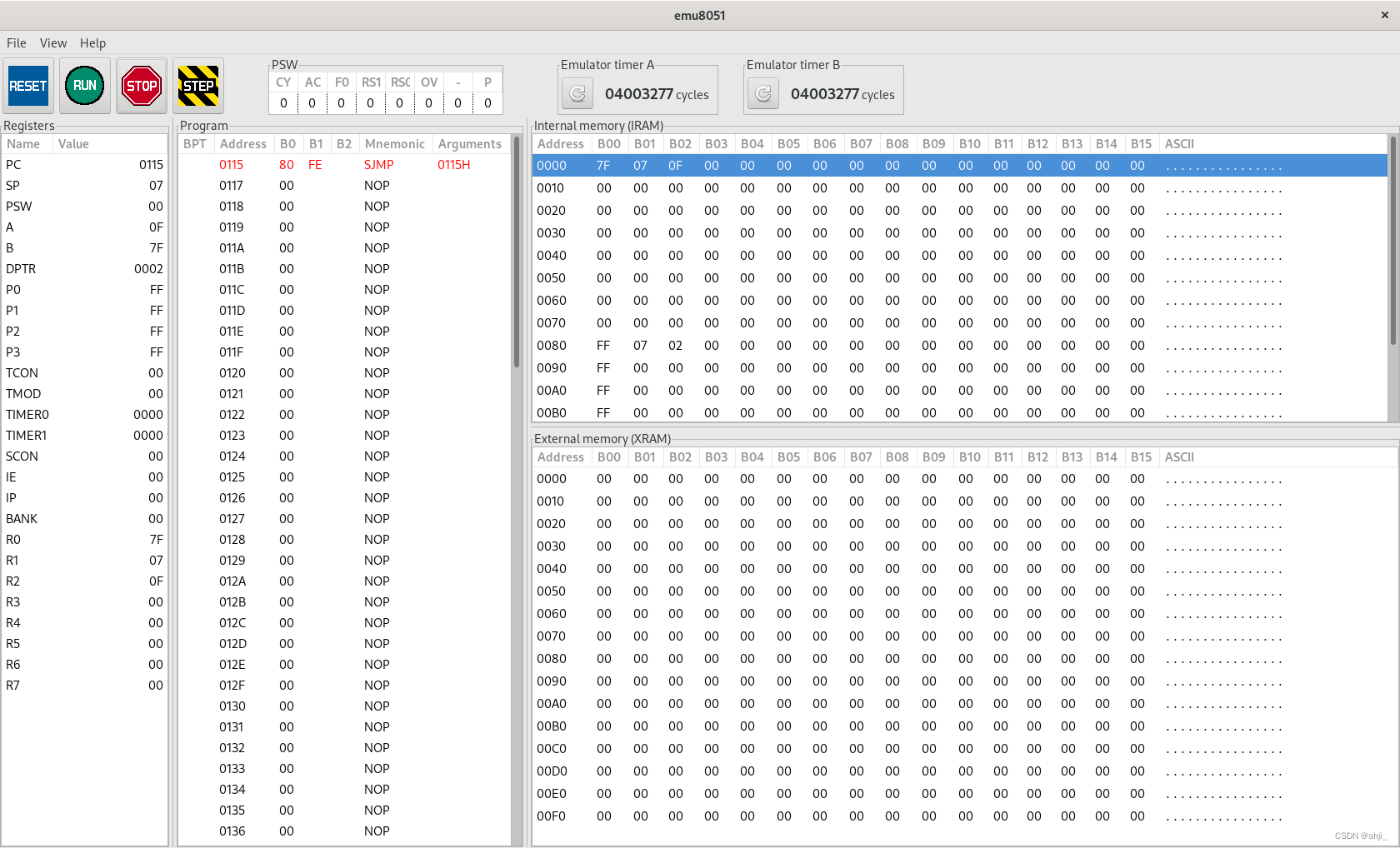Execute one instruction with the STEP button
Viewport: 1400px width, 848px height.
click(x=198, y=86)
